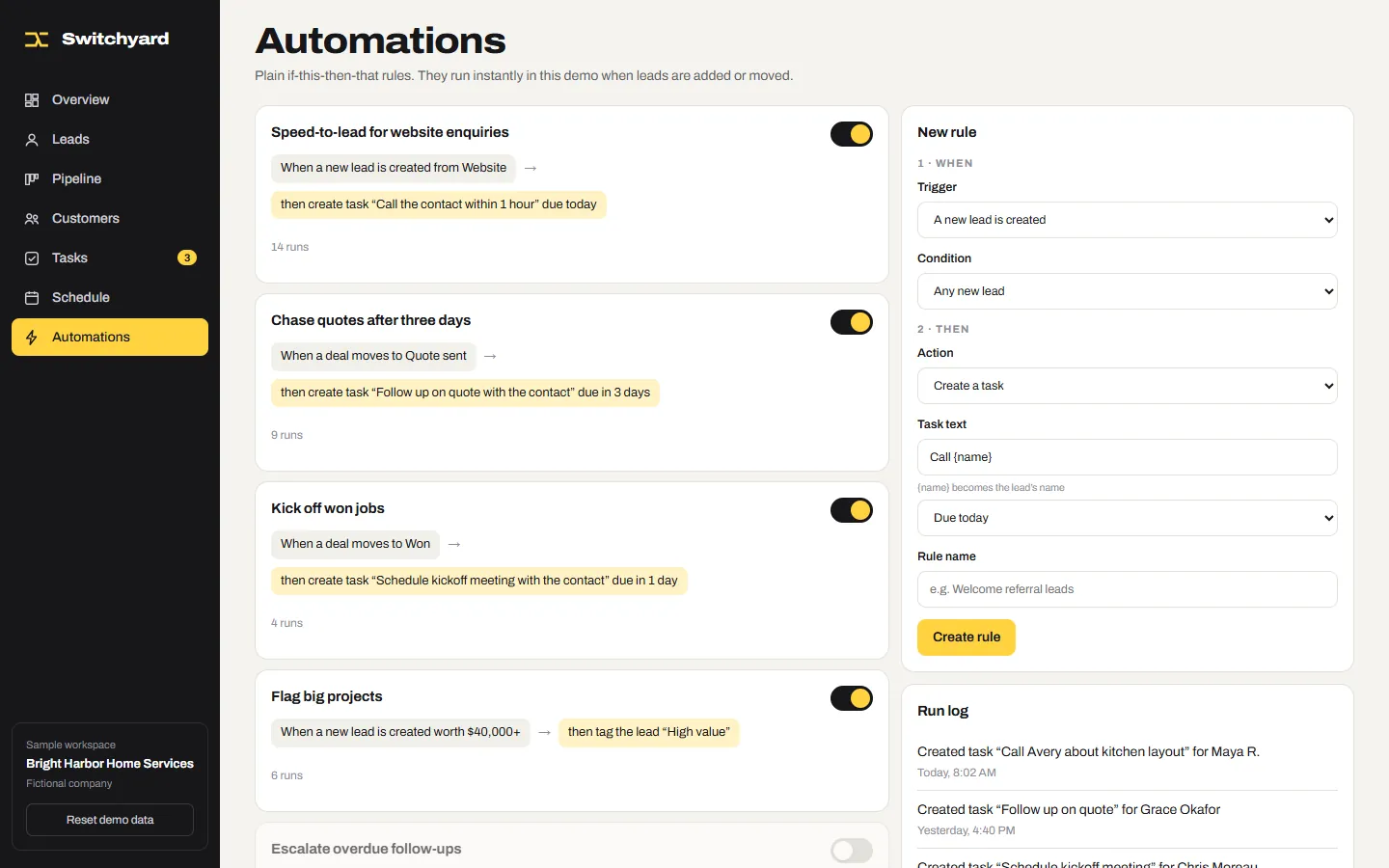Navigate to Pipeline

pos(110,179)
